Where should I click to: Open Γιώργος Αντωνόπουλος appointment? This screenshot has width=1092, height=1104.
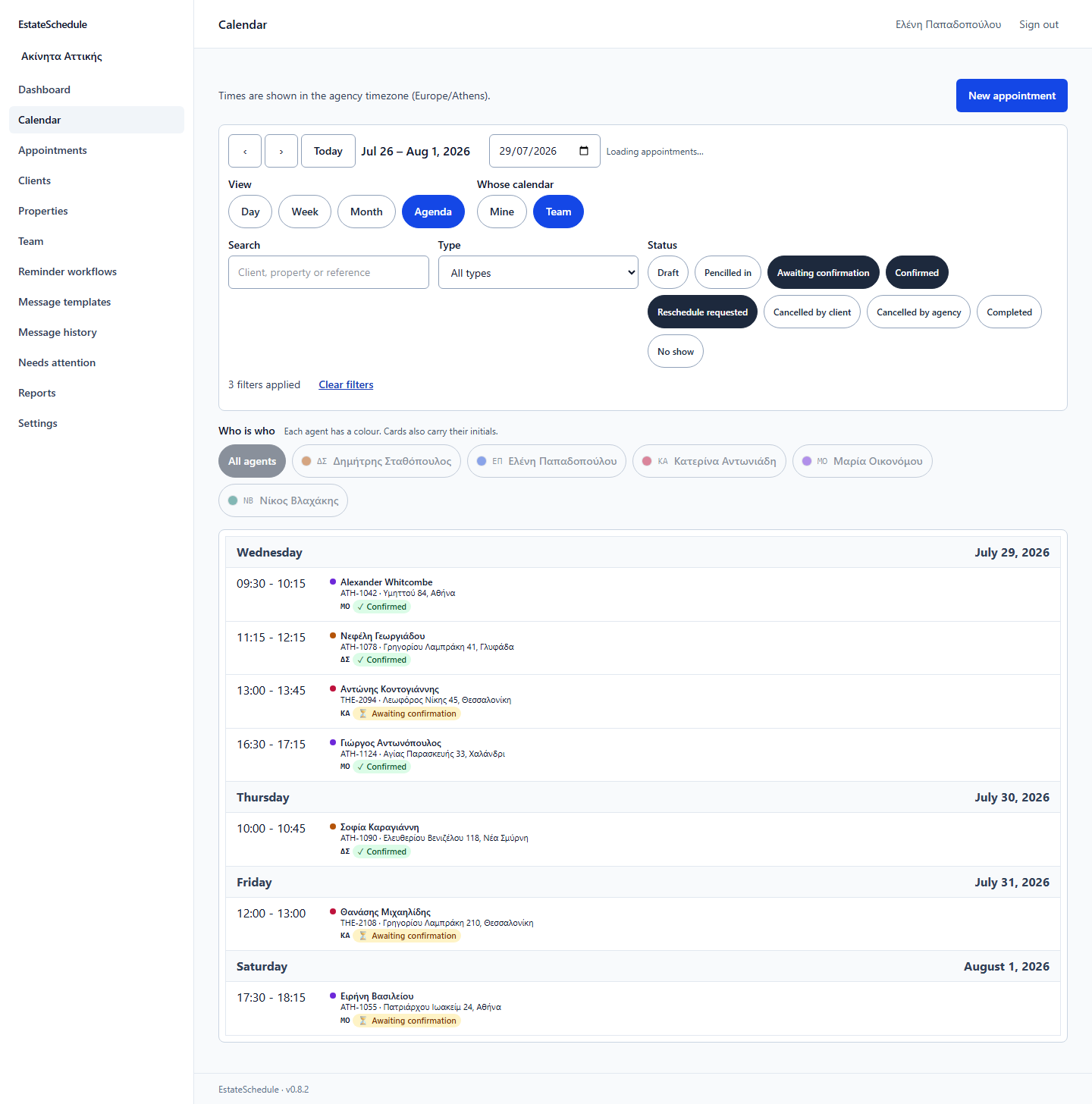pos(643,754)
